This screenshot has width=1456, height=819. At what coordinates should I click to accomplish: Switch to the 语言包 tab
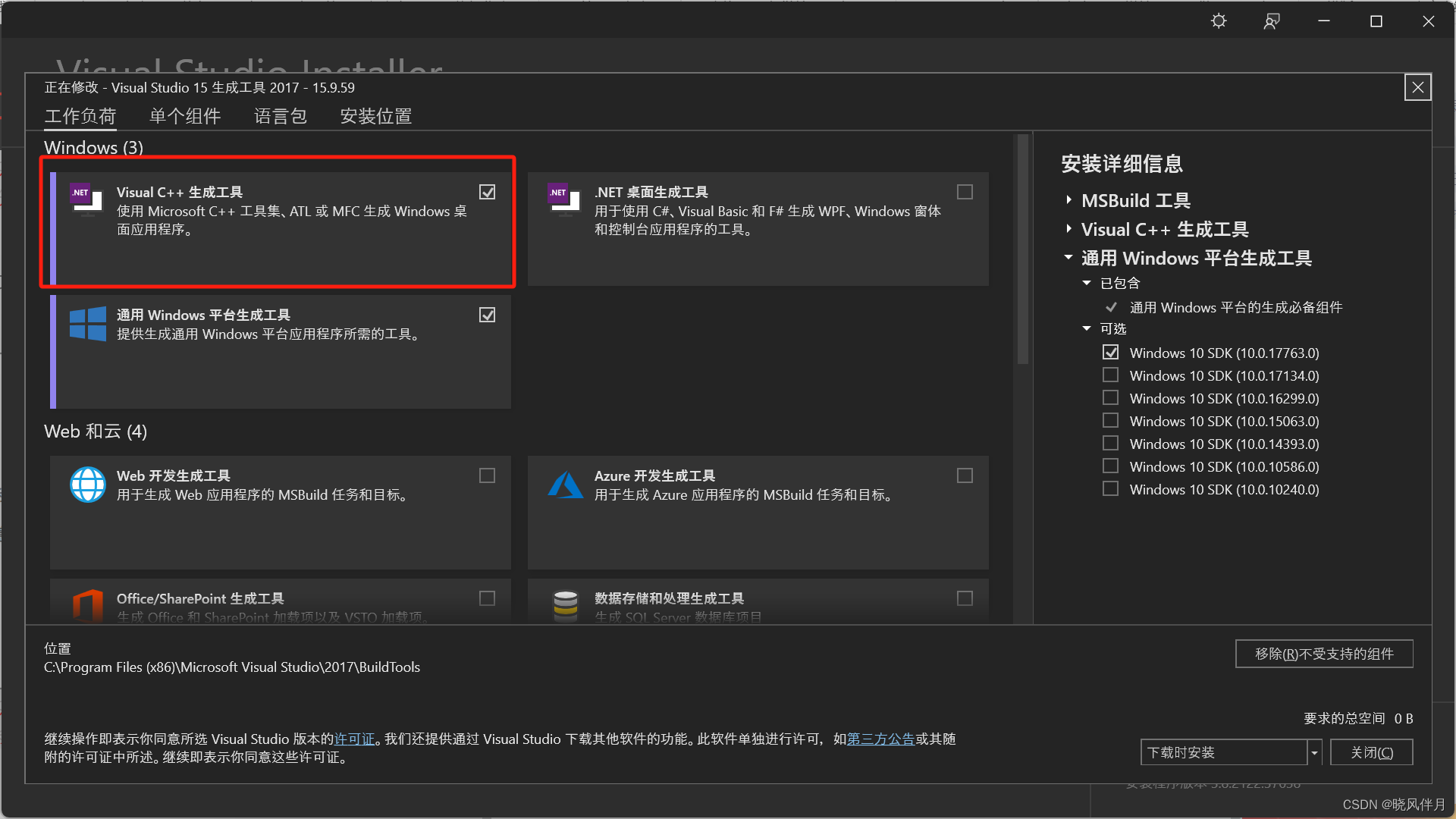(x=281, y=116)
